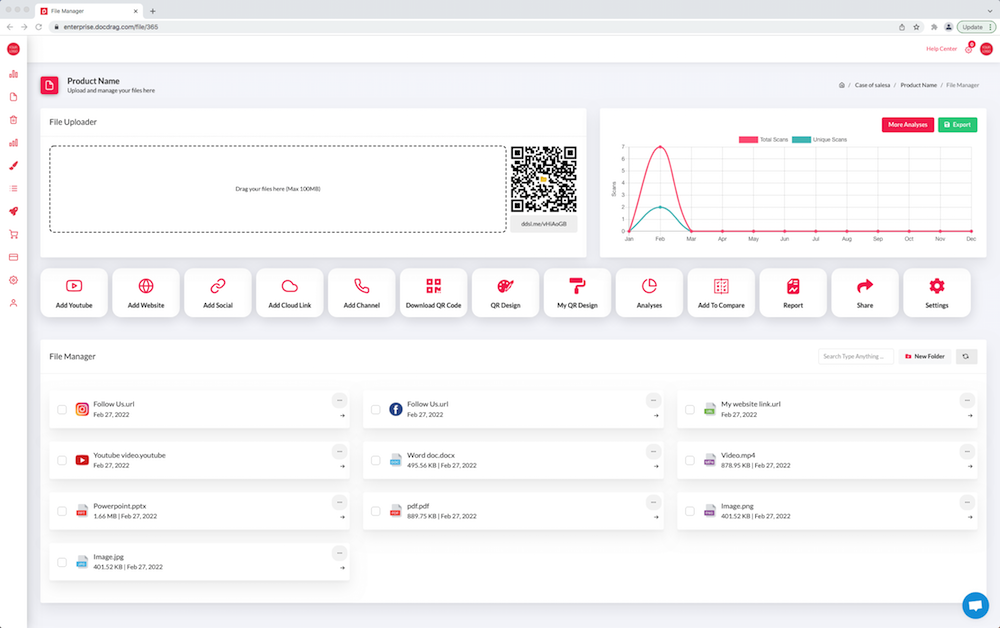The width and height of the screenshot is (1000, 628).
Task: Click the Add Youtube icon tile
Action: click(74, 293)
